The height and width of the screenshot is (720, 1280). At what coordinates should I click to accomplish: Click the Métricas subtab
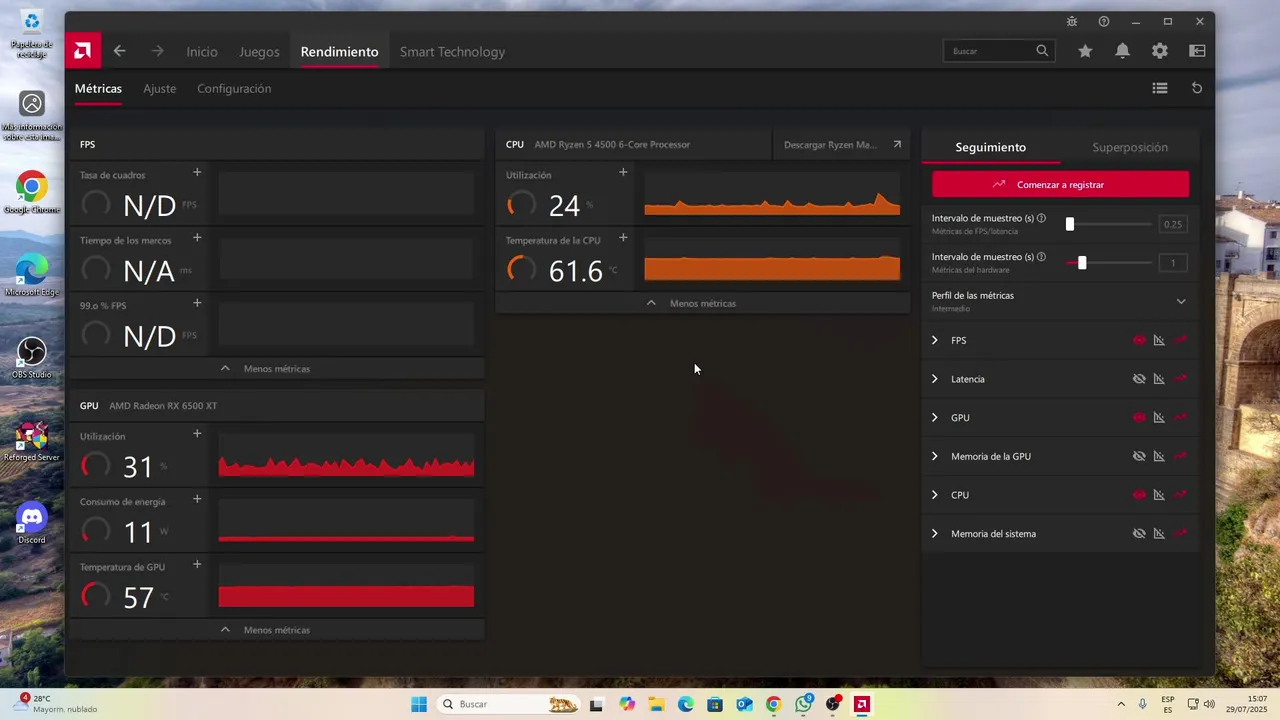(x=98, y=89)
